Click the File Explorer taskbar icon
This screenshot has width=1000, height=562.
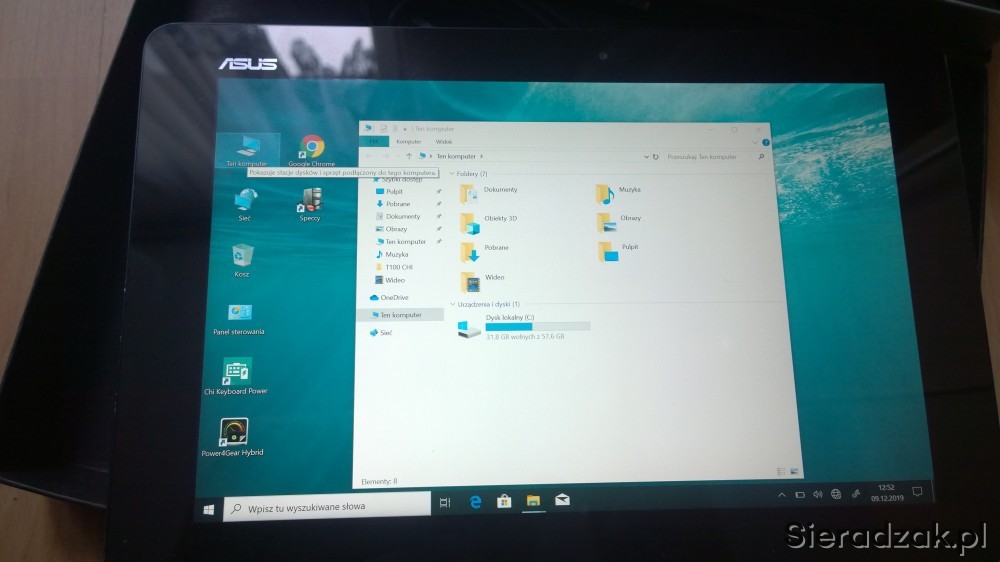(533, 501)
